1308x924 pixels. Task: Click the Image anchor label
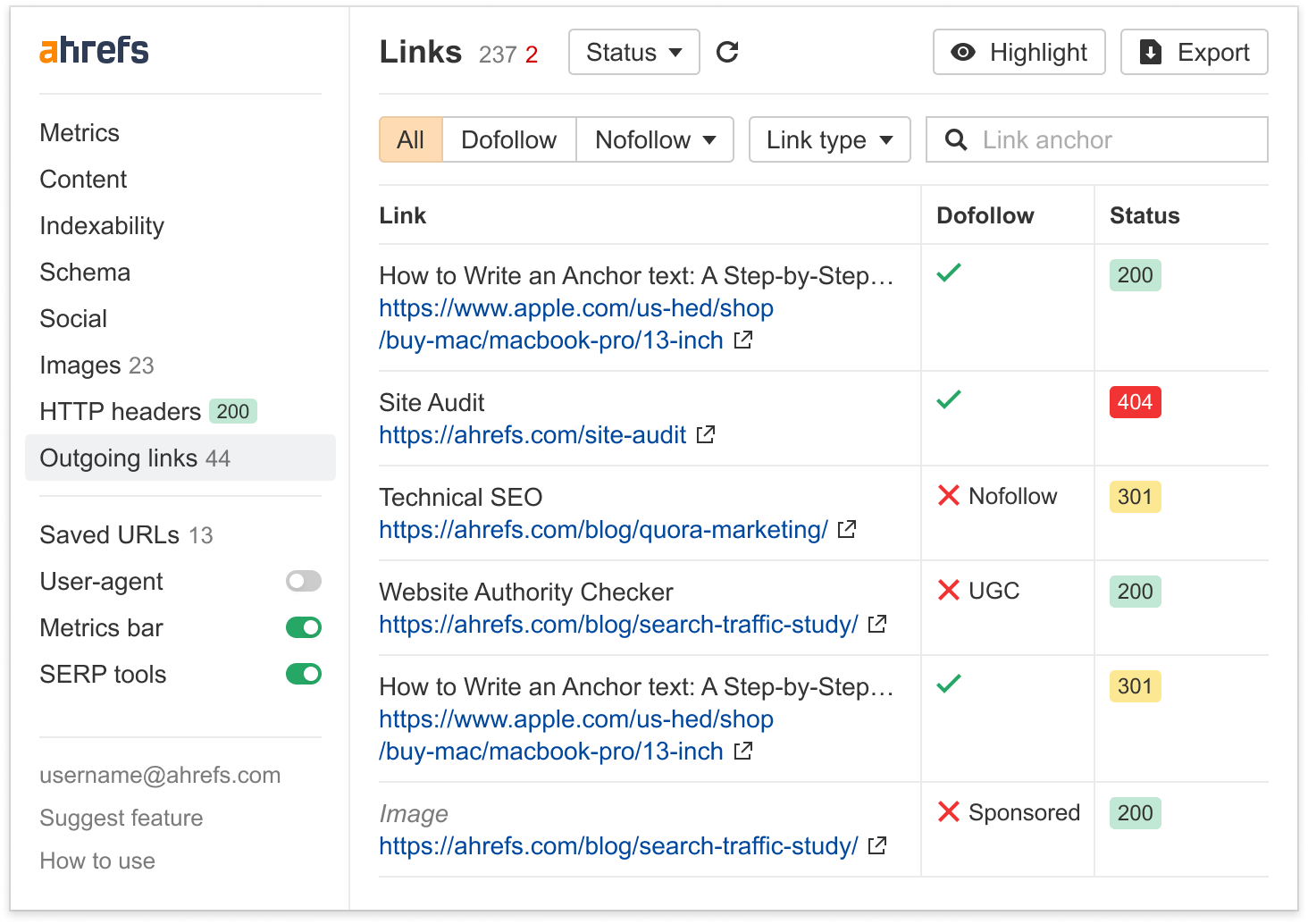pyautogui.click(x=414, y=813)
